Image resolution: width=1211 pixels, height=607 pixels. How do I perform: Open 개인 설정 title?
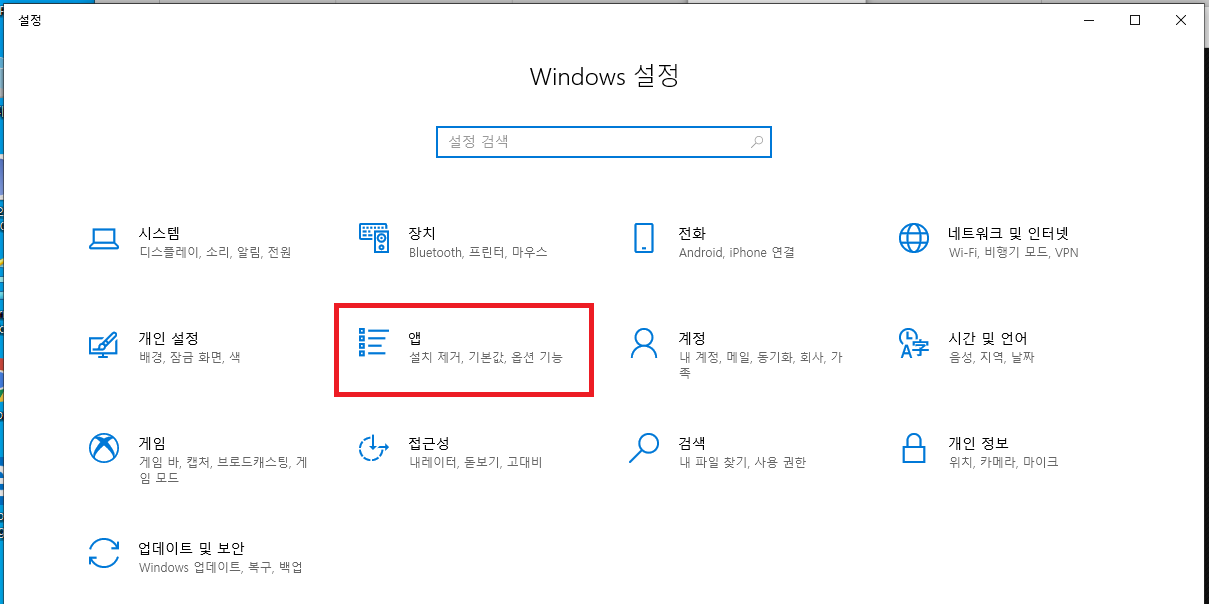(168, 338)
